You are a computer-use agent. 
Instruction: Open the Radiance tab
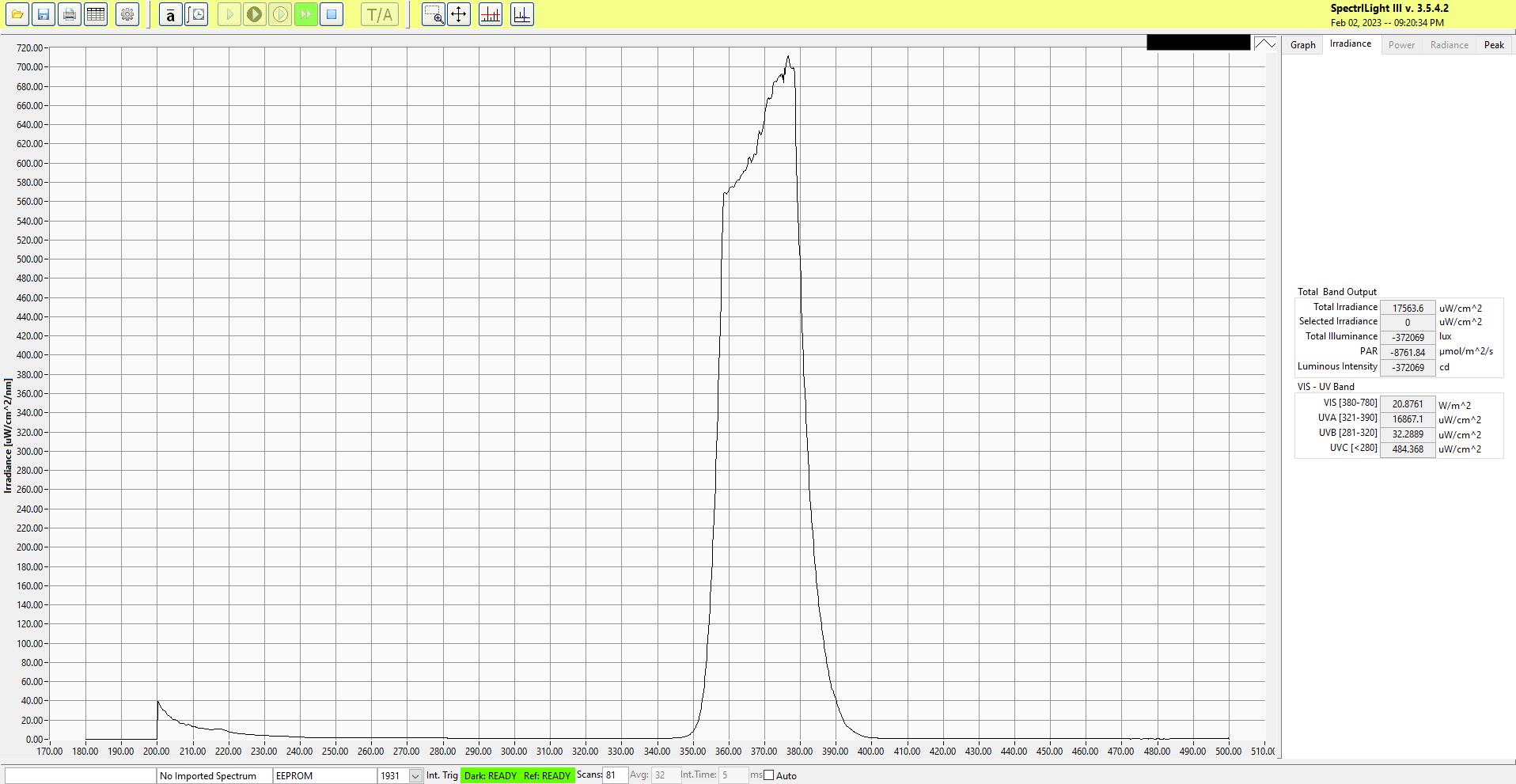tap(1450, 45)
